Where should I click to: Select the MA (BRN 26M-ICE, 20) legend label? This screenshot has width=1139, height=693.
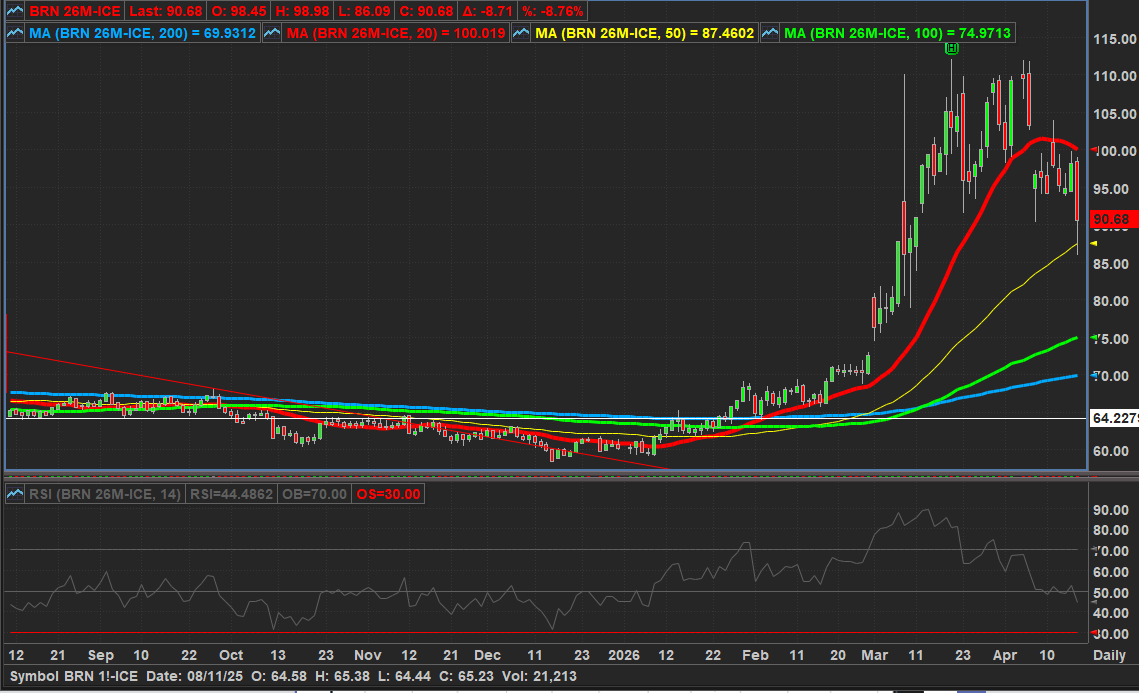point(396,33)
